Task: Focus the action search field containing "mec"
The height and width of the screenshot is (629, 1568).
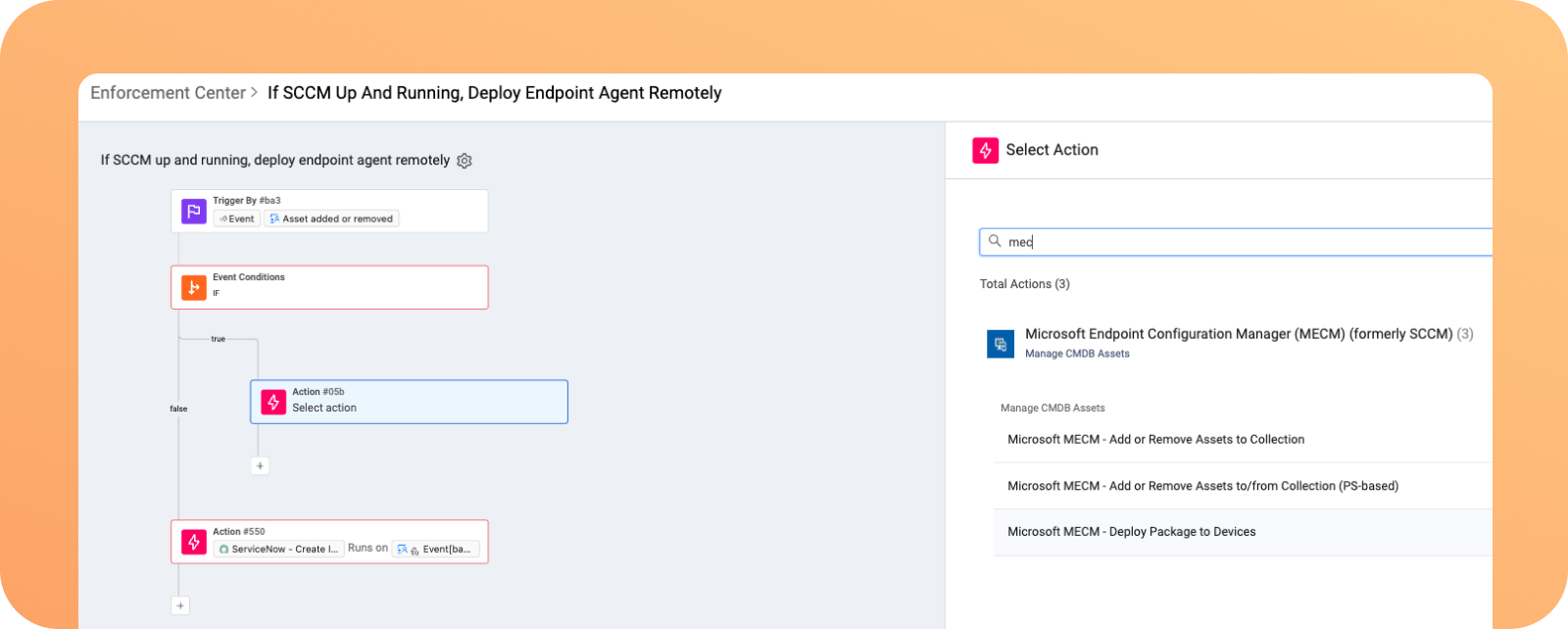Action: 1236,242
